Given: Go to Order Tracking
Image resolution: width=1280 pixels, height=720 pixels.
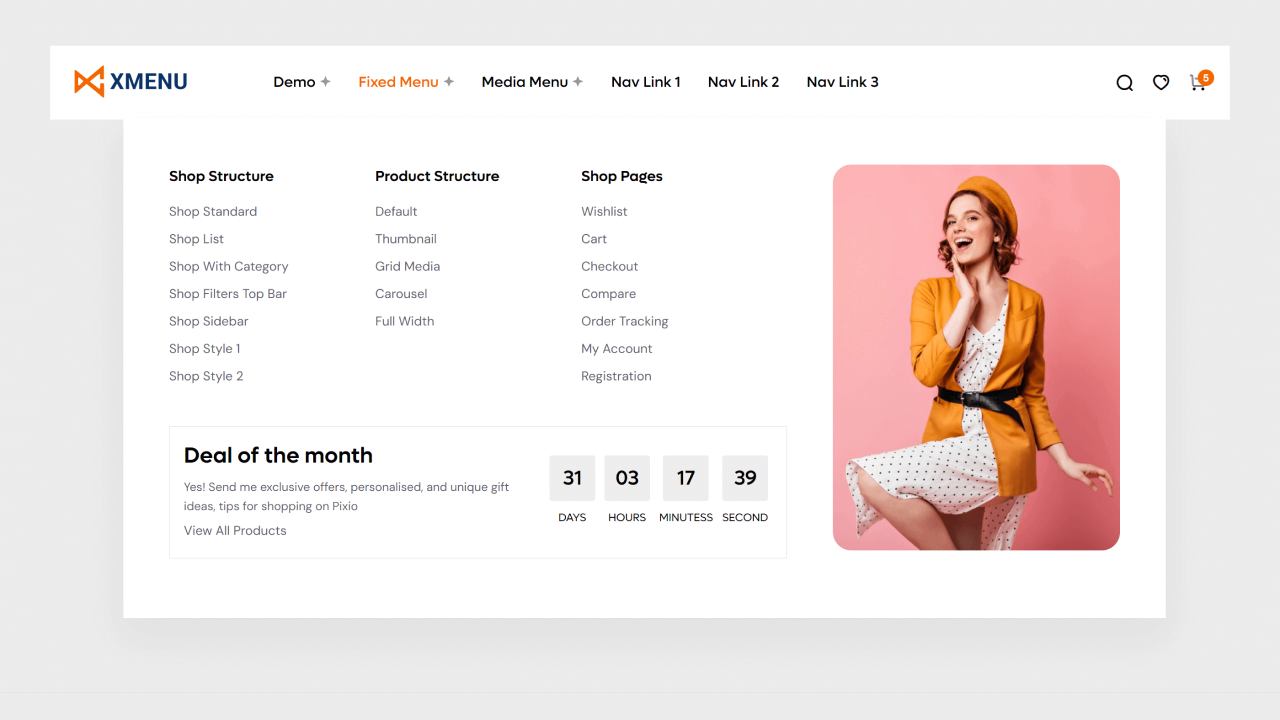Looking at the screenshot, I should coord(624,321).
